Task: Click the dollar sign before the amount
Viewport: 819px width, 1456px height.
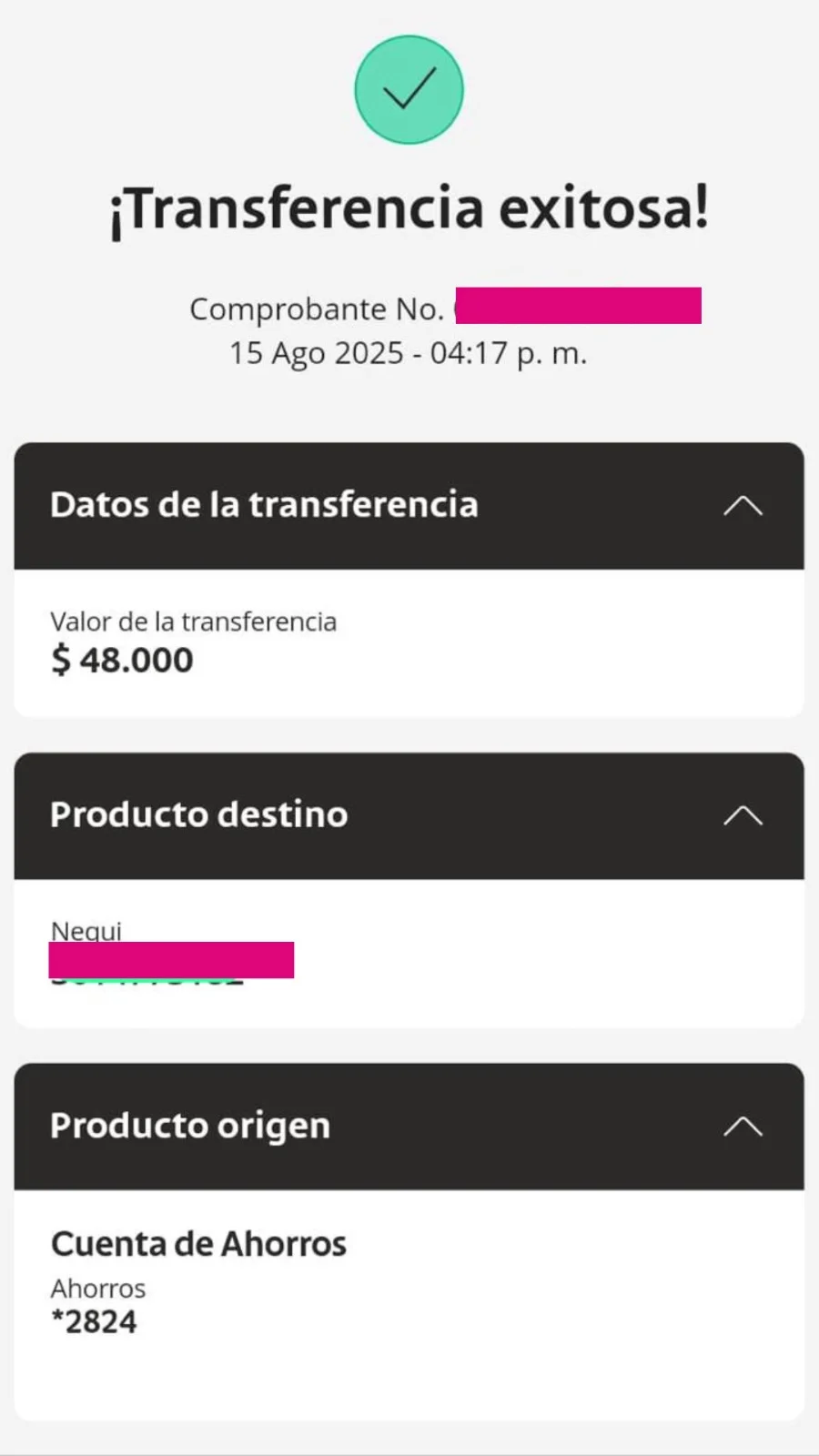Action: click(60, 661)
